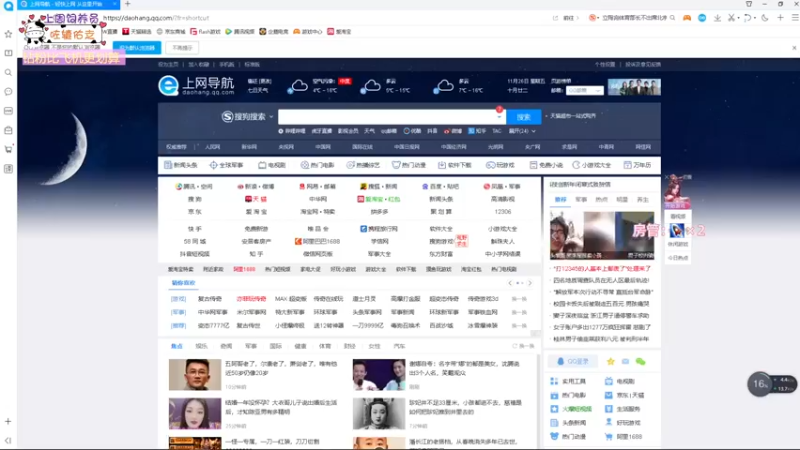Select the 娱乐 news tab

click(202, 346)
